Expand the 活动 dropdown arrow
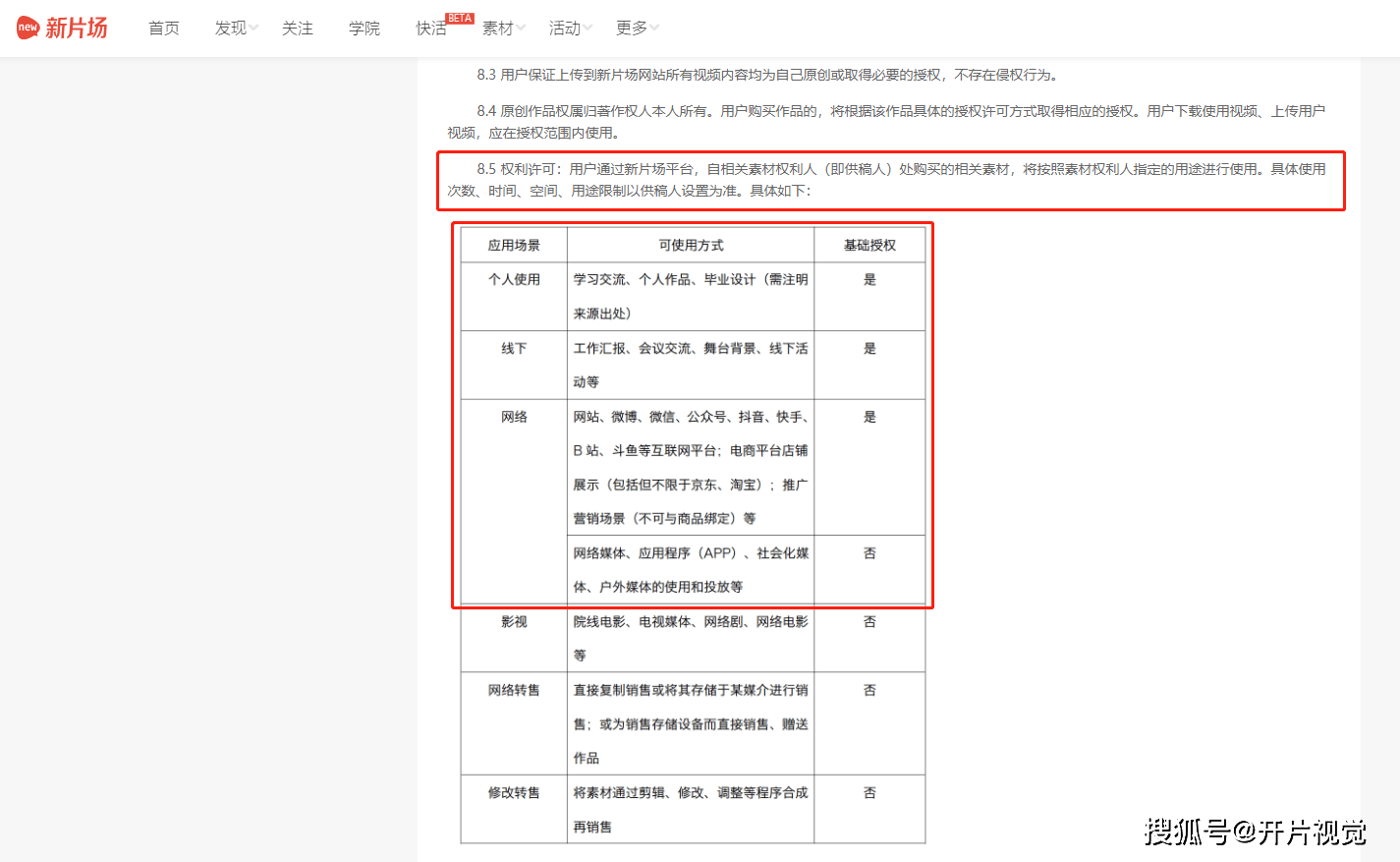This screenshot has width=1400, height=862. [x=588, y=29]
